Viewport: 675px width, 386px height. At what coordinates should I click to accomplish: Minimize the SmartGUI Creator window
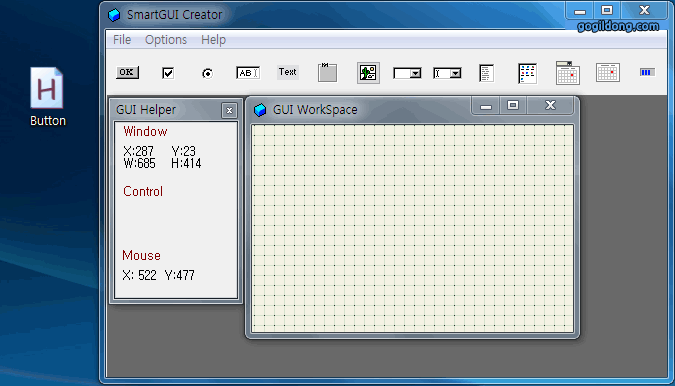pyautogui.click(x=580, y=10)
